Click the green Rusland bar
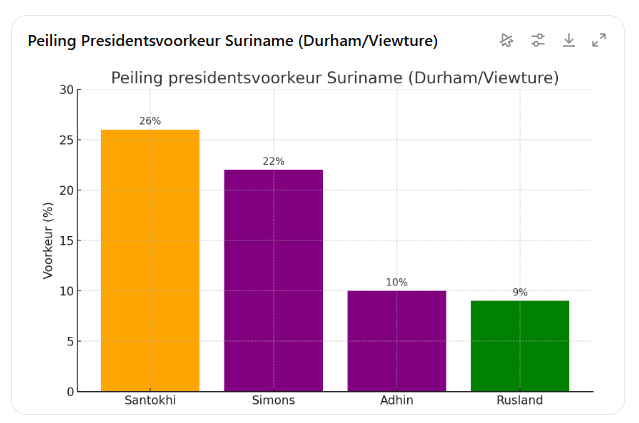639x423 pixels. [520, 345]
